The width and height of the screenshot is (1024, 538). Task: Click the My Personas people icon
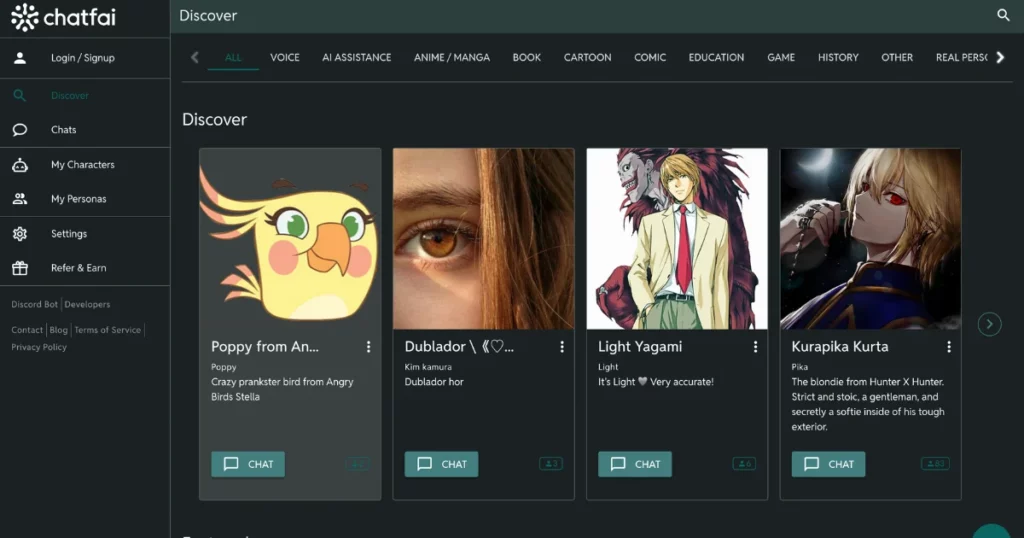tap(20, 199)
